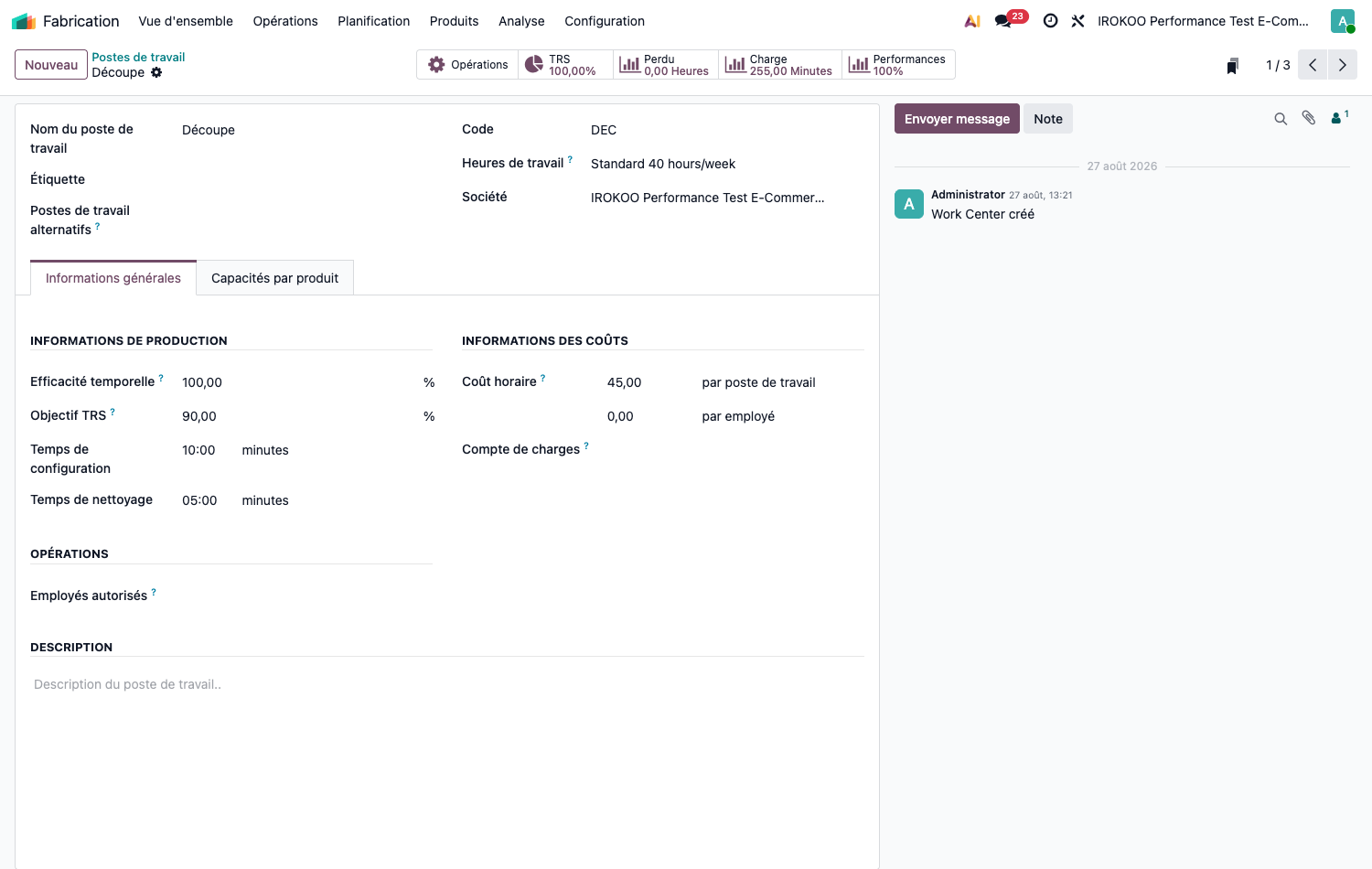This screenshot has height=869, width=1372.
Task: Open the Fabrication app home icon
Action: [x=24, y=21]
